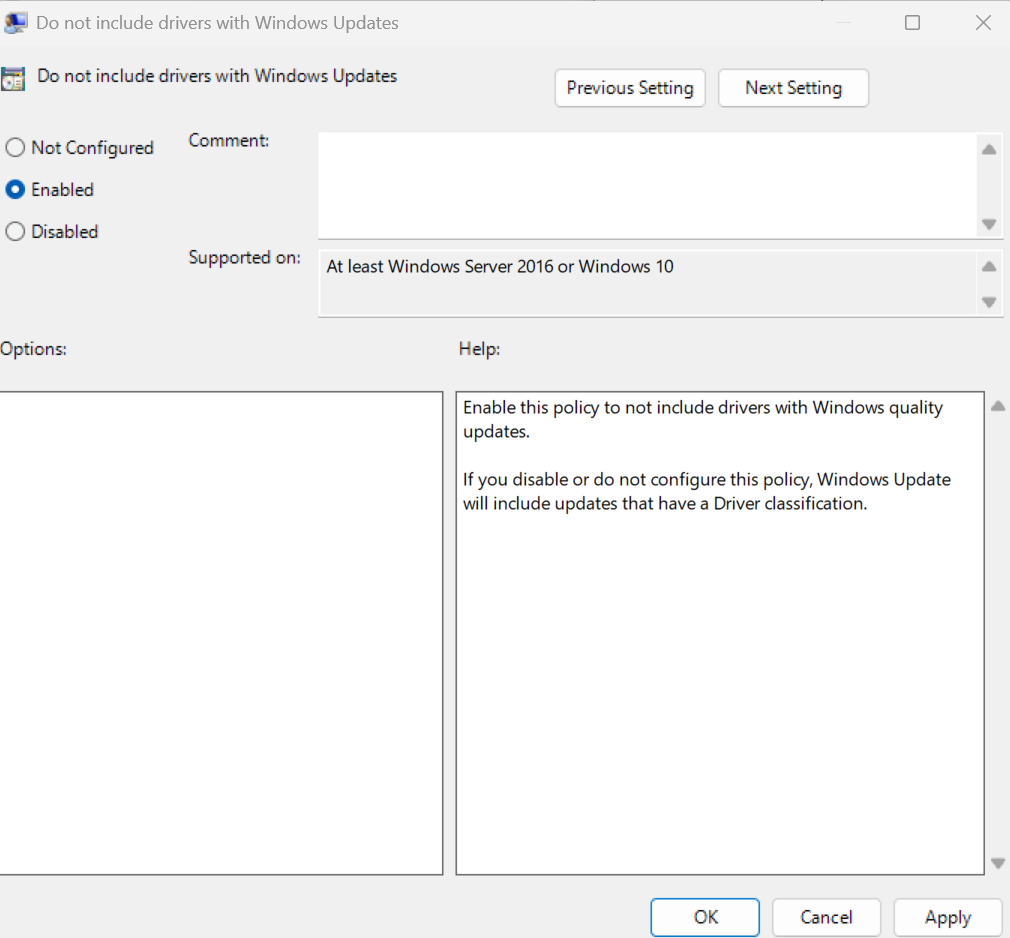Confirm with the OK button

(705, 917)
